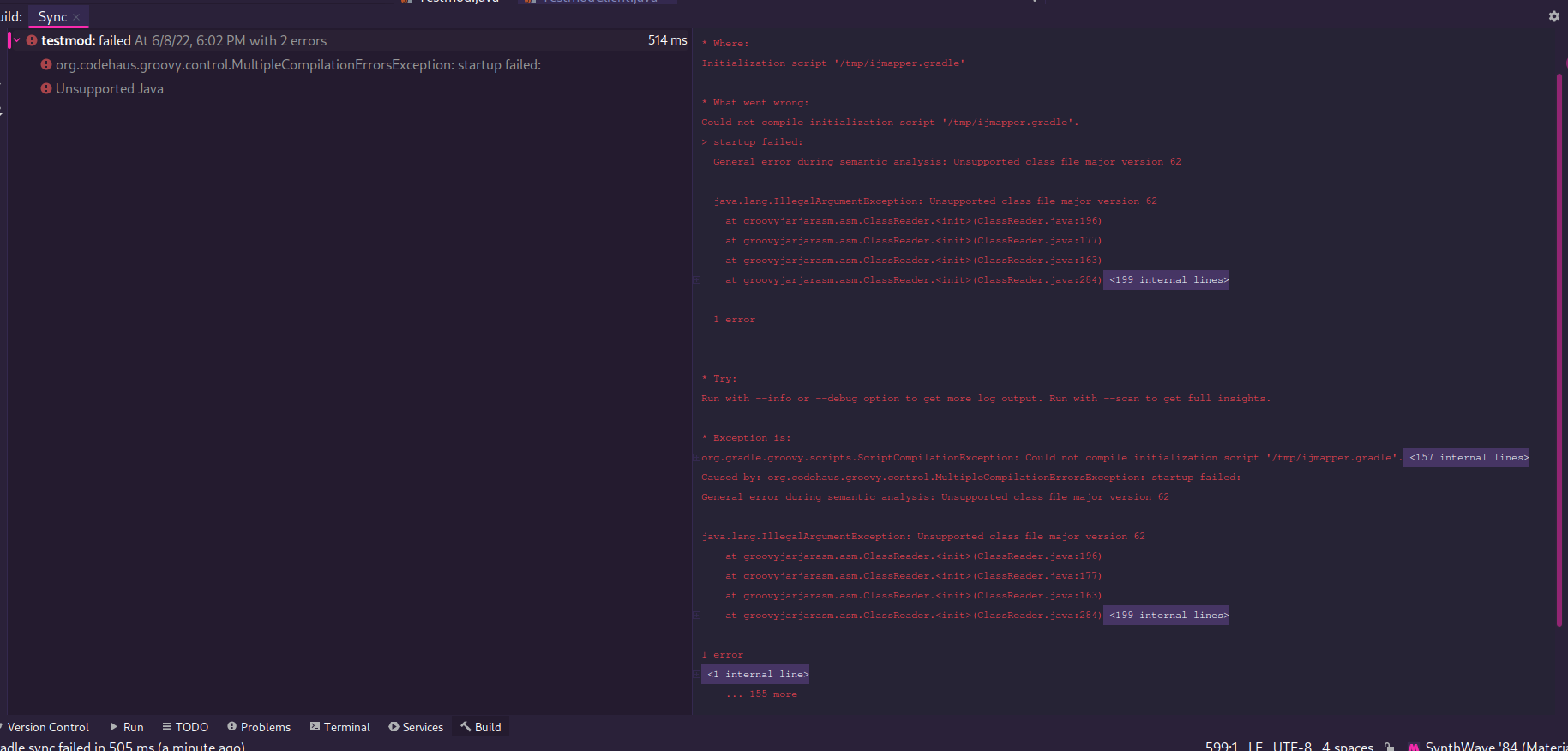Open the 4 spaces indent selector
This screenshot has width=1568, height=751.
[1348, 747]
